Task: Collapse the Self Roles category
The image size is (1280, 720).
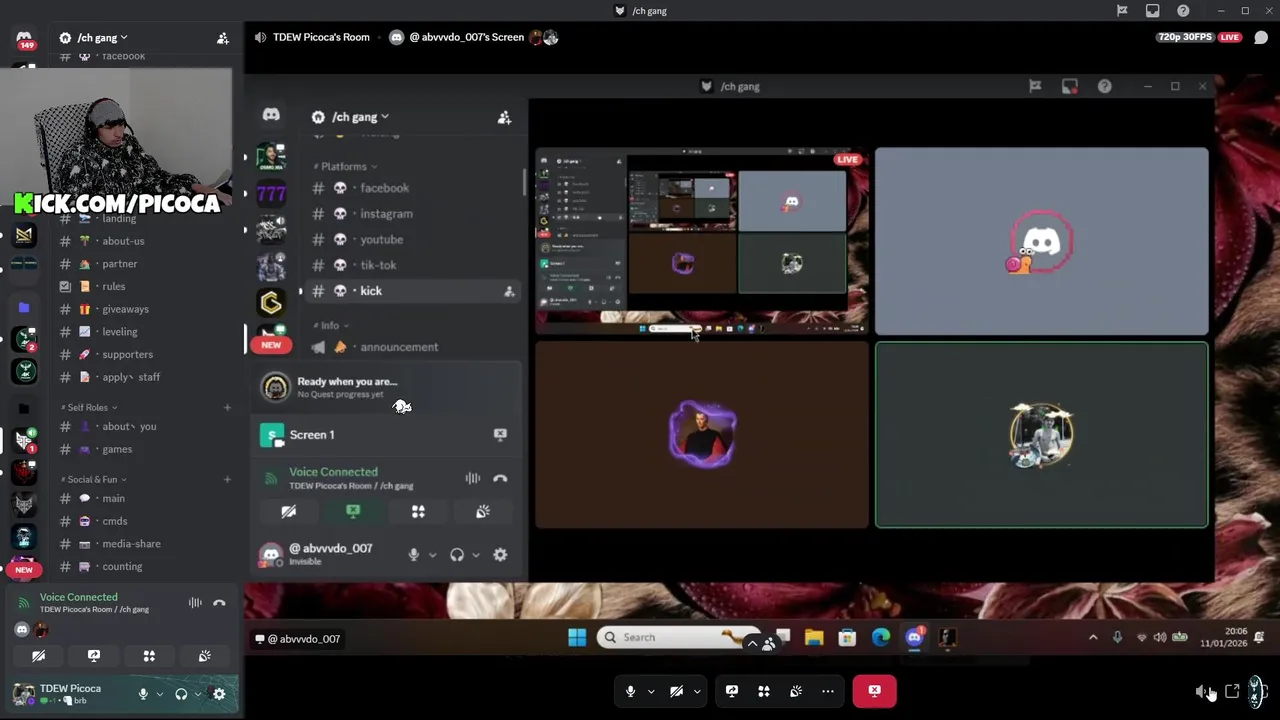Action: point(88,408)
